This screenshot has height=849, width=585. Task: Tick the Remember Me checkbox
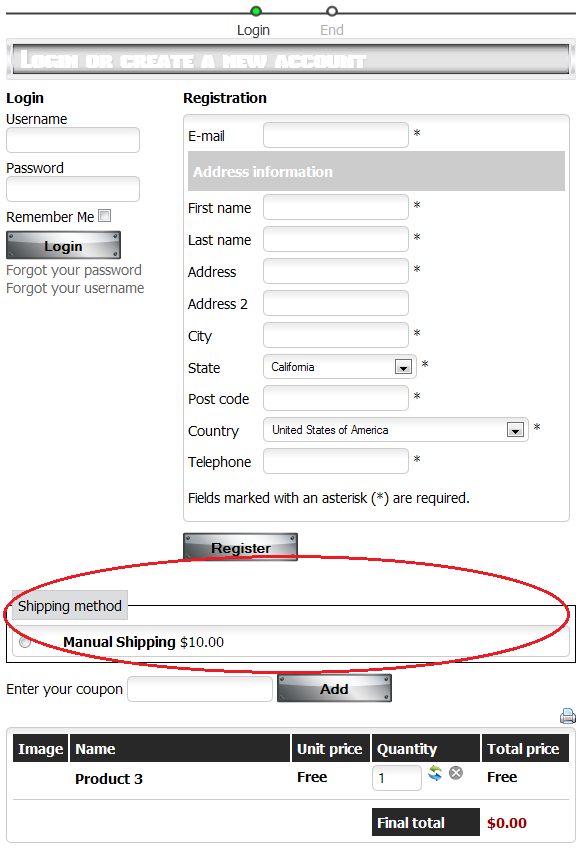coord(105,215)
